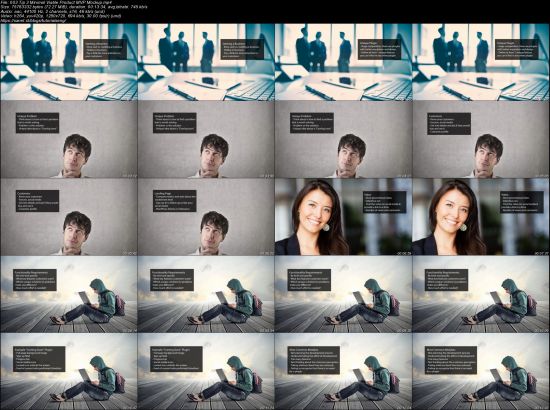This screenshot has width=550, height=410.
Task: Click the Video codec info line
Action: (61, 16)
